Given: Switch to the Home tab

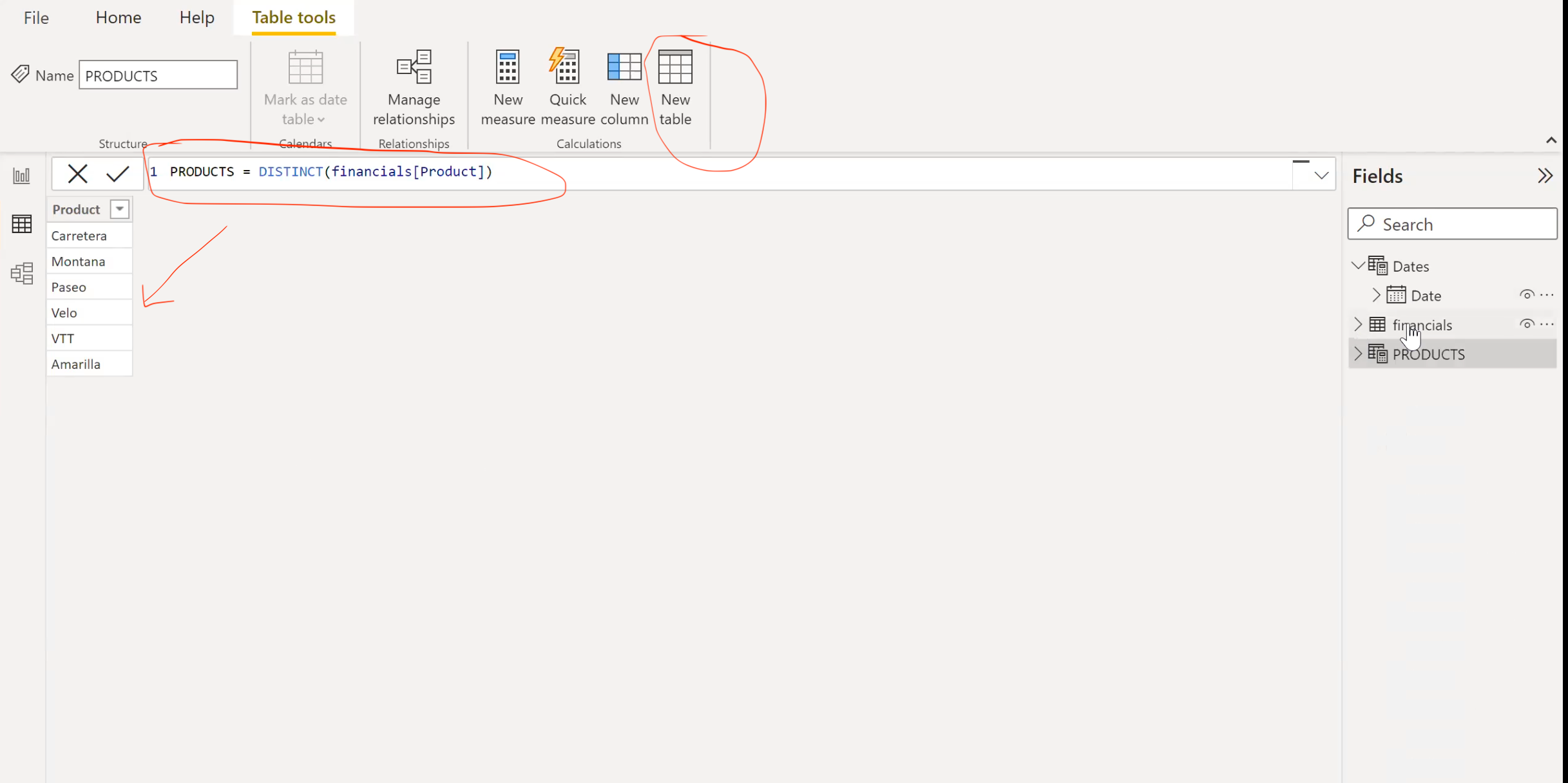Looking at the screenshot, I should click(x=119, y=17).
